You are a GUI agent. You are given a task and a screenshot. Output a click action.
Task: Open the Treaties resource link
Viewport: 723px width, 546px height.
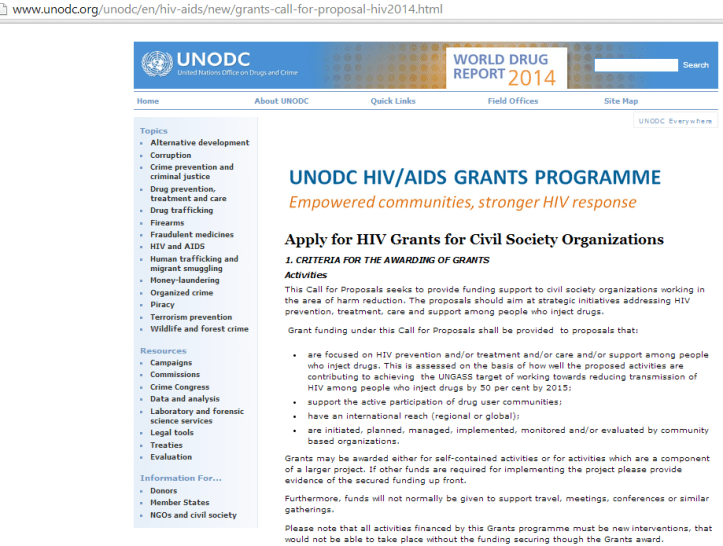166,445
